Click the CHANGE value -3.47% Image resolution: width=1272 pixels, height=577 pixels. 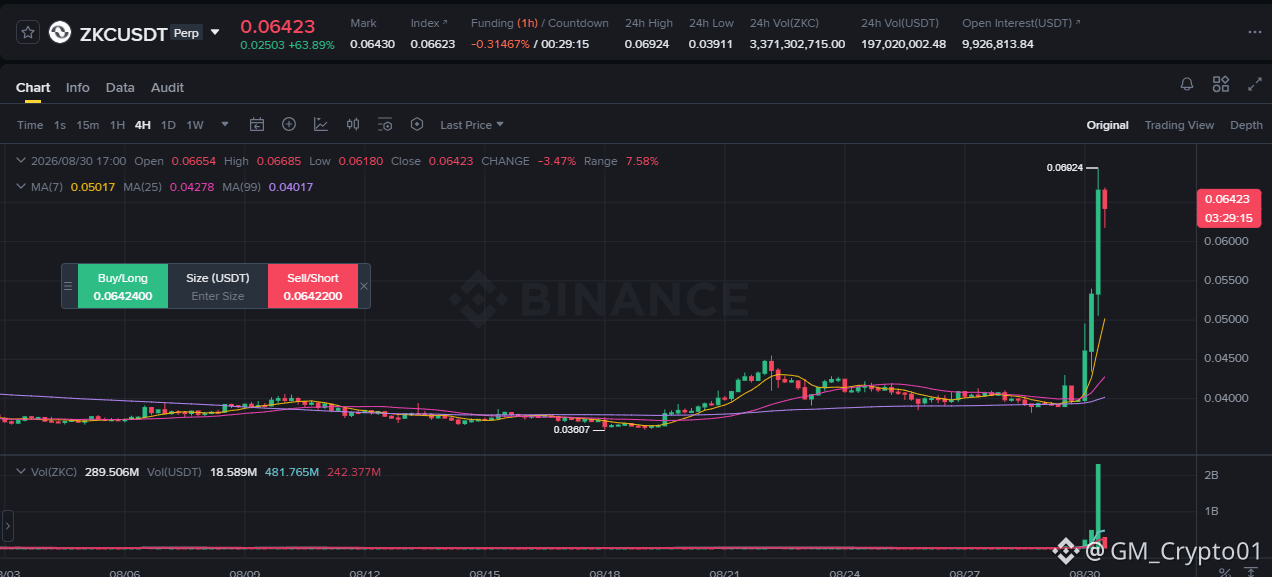click(x=557, y=161)
